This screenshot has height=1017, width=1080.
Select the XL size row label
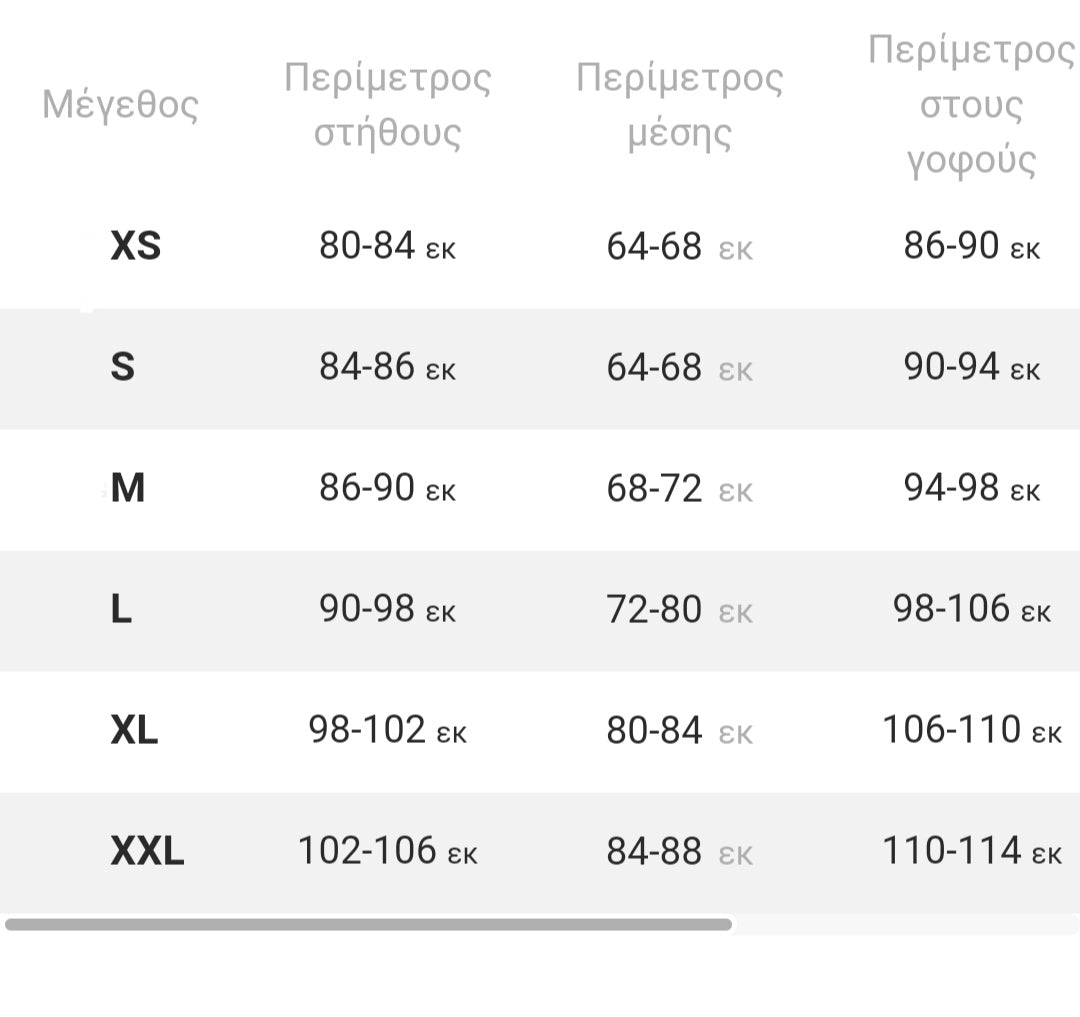click(x=134, y=731)
